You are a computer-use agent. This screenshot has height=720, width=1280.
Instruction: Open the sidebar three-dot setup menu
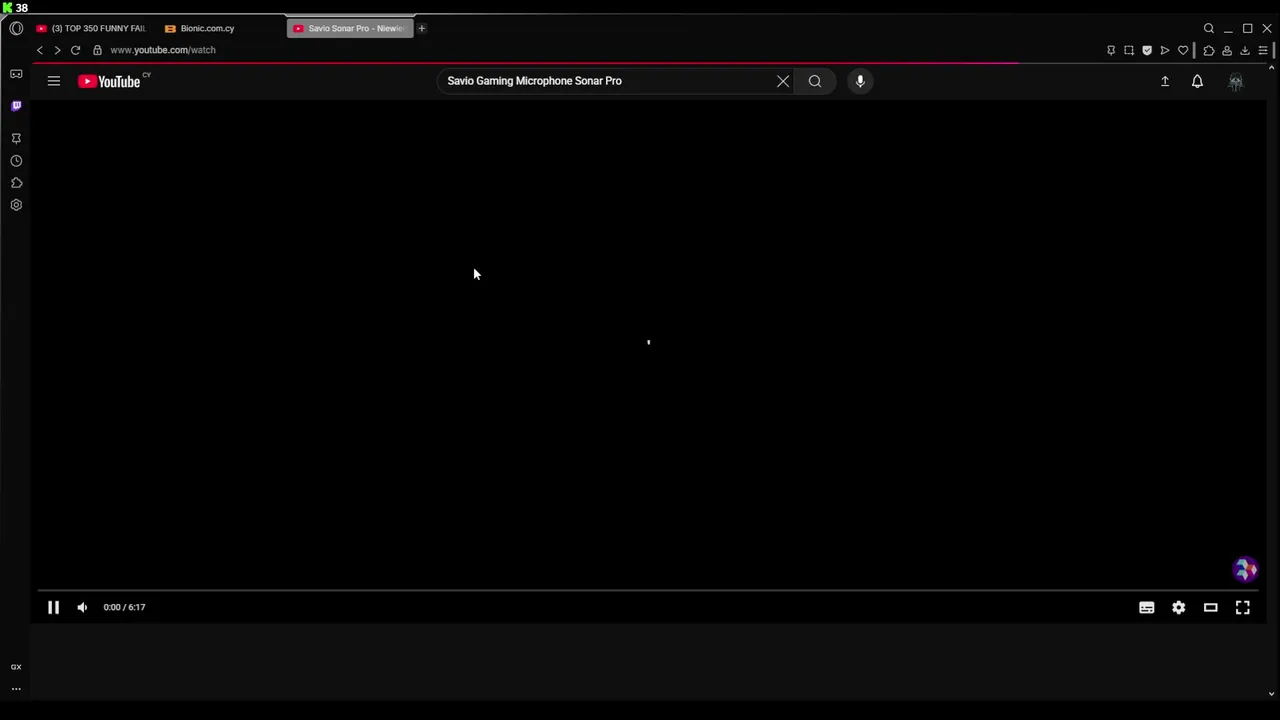click(16, 688)
